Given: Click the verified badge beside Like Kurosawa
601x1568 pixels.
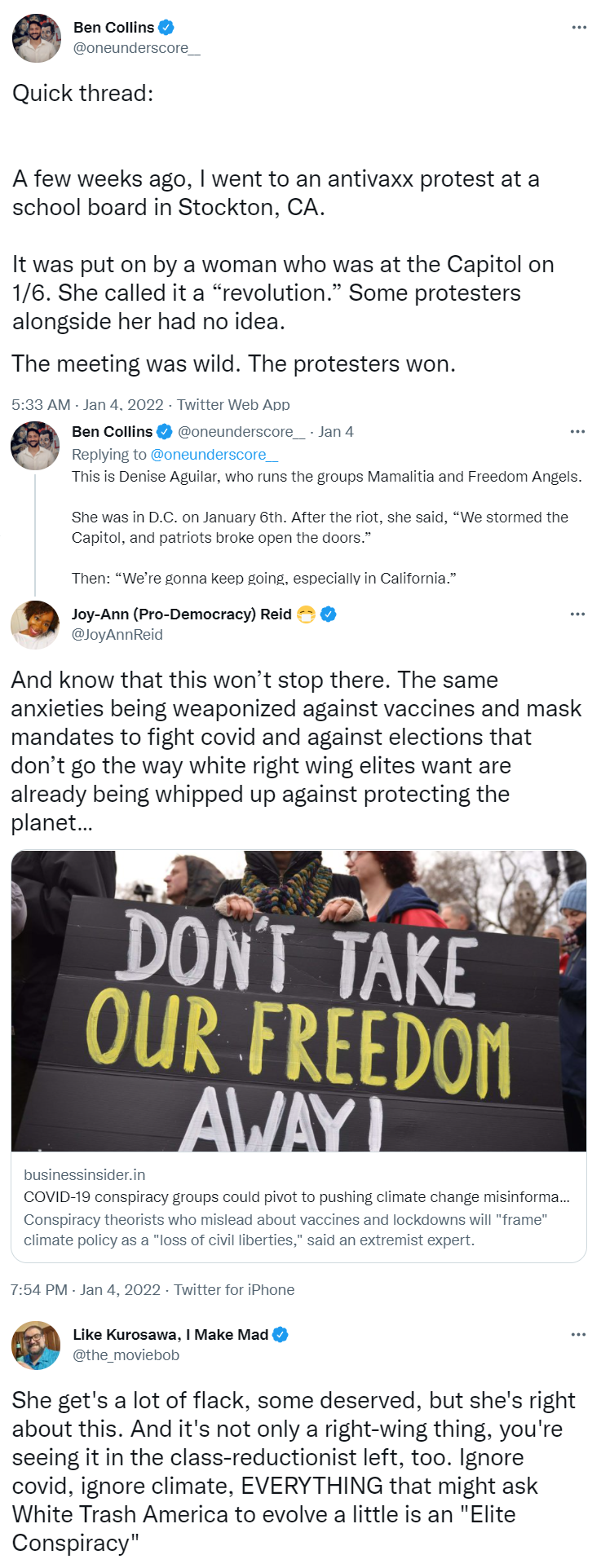Looking at the screenshot, I should [281, 1335].
